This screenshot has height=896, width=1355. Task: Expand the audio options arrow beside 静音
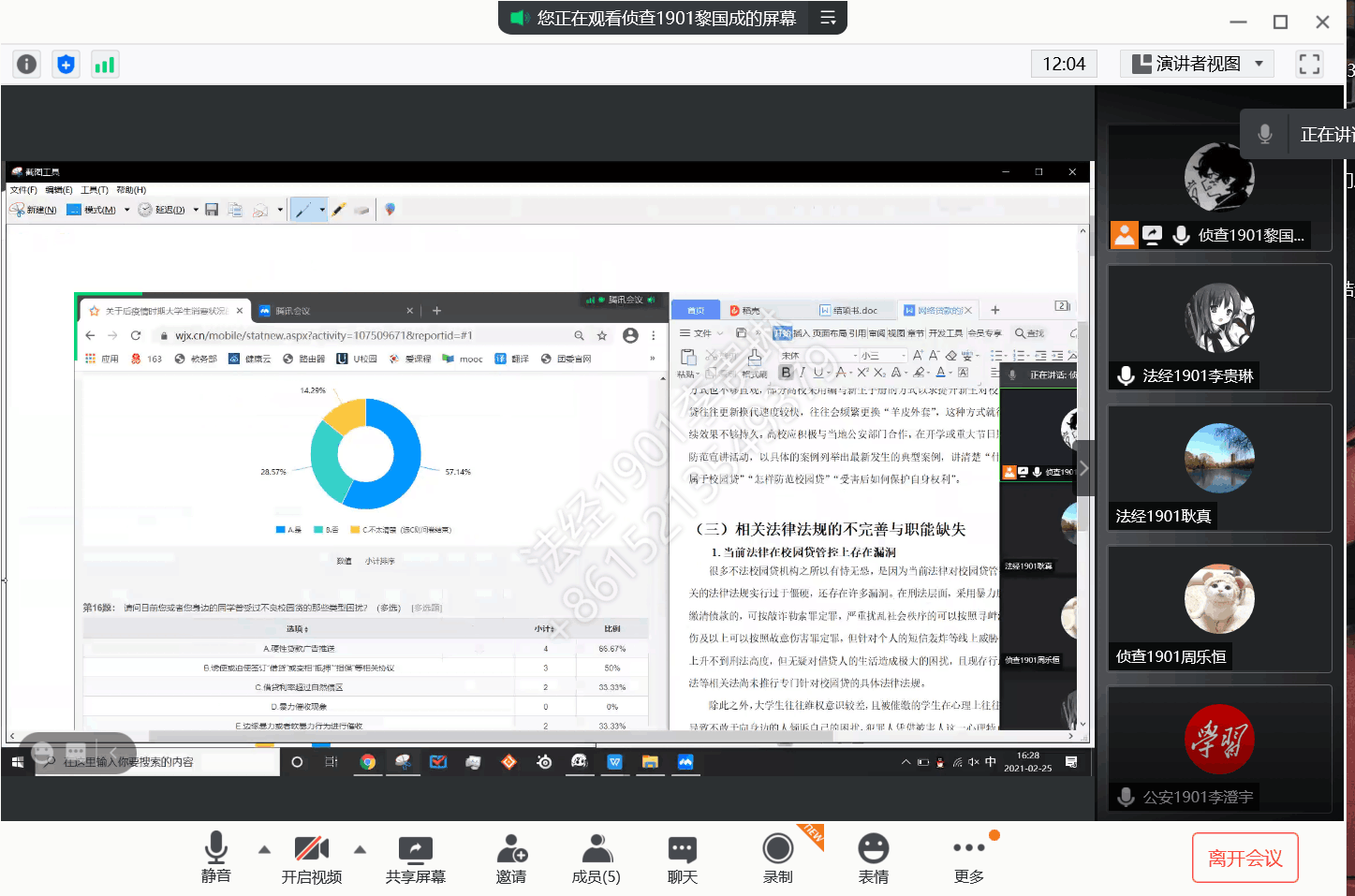264,849
